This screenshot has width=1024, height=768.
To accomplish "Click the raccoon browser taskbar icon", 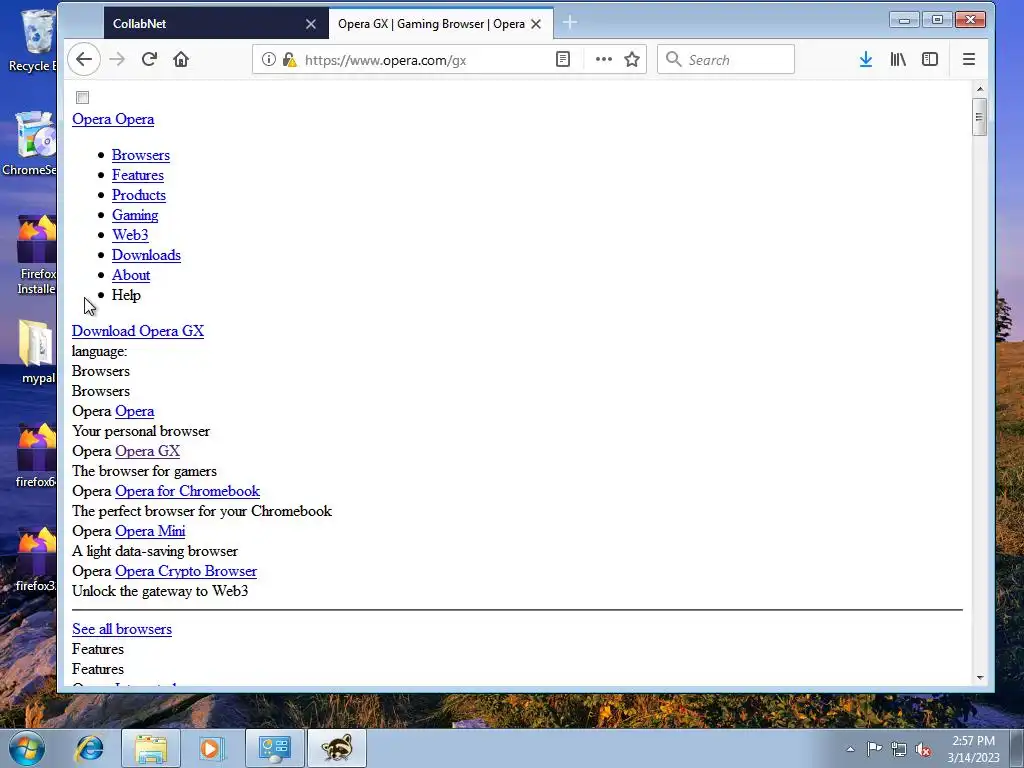I will pyautogui.click(x=337, y=748).
